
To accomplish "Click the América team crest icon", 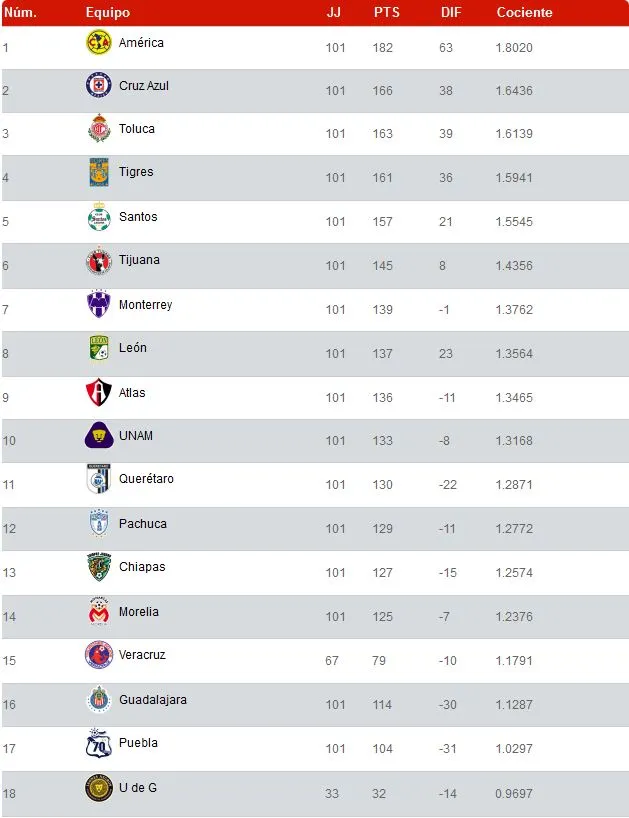I will 98,43.
